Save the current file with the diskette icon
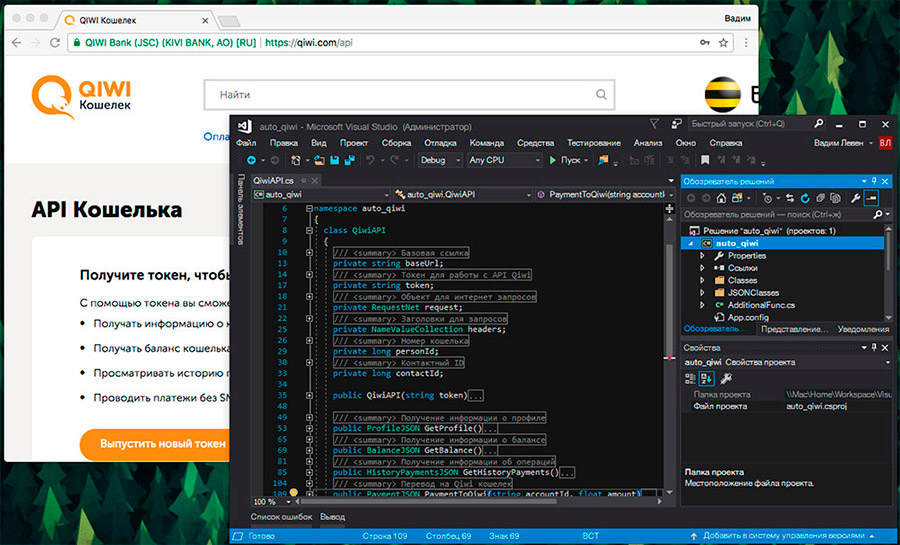900x545 pixels. pos(334,161)
